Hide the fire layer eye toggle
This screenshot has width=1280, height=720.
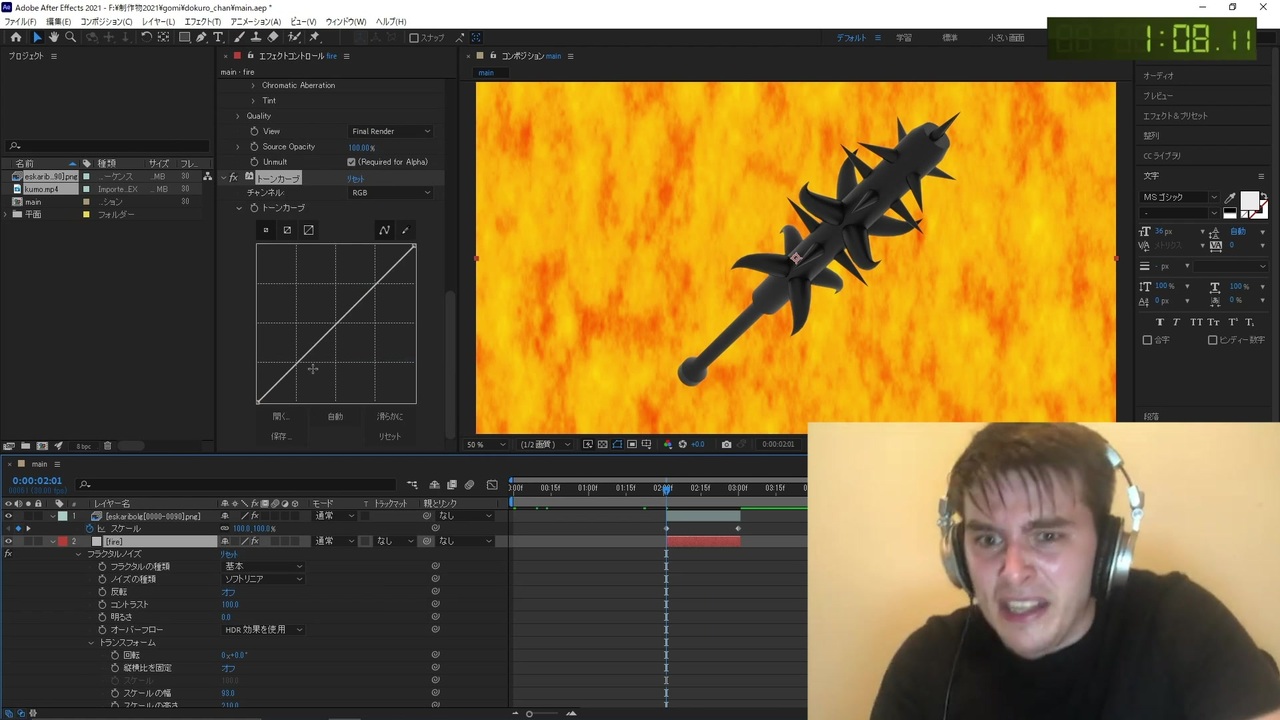9,541
